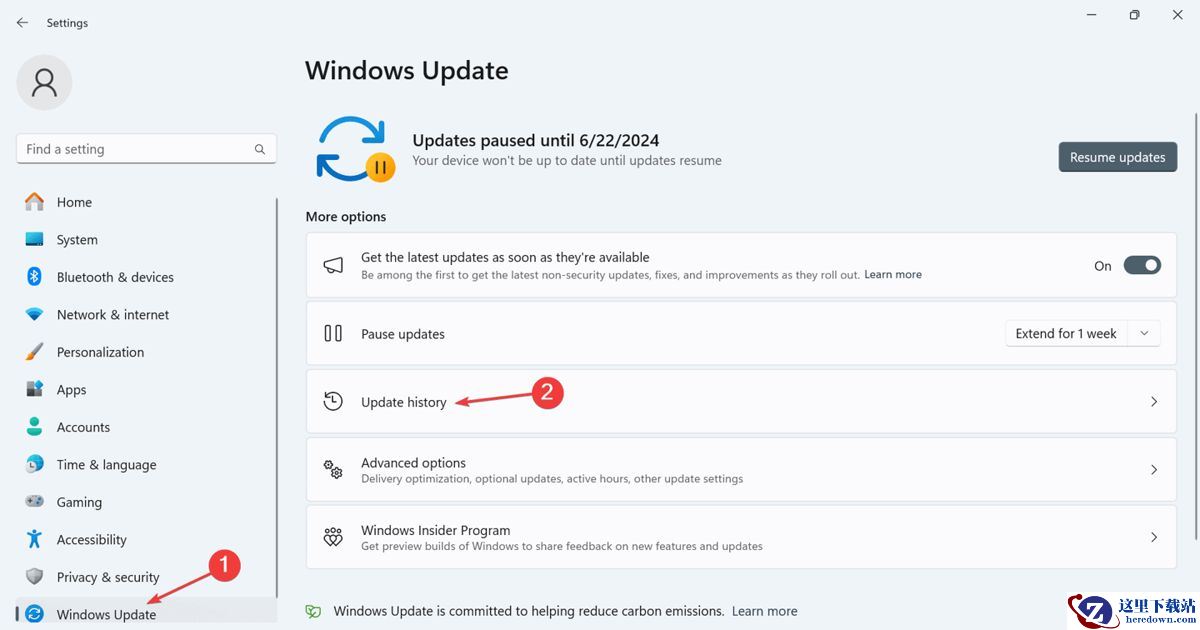Screen dimensions: 1200x630
Task: Expand the Advanced options chevron
Action: click(x=1154, y=470)
